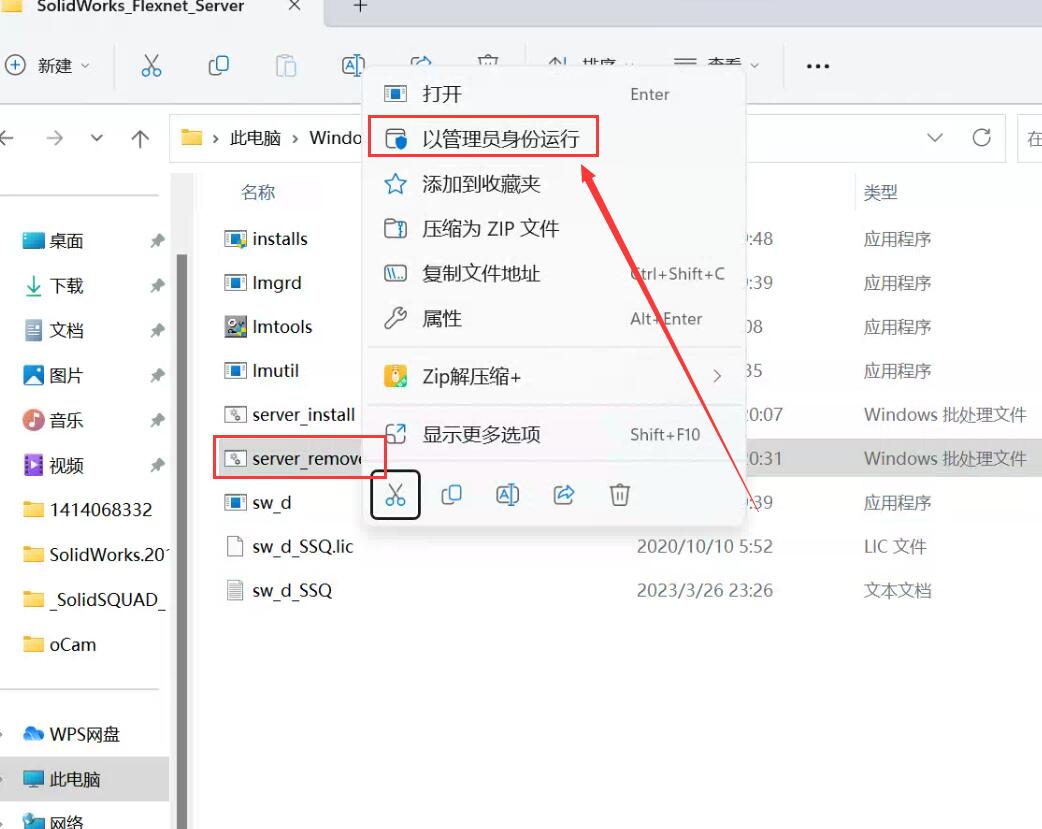
Task: Expand address bar history dropdown chevron
Action: [935, 138]
